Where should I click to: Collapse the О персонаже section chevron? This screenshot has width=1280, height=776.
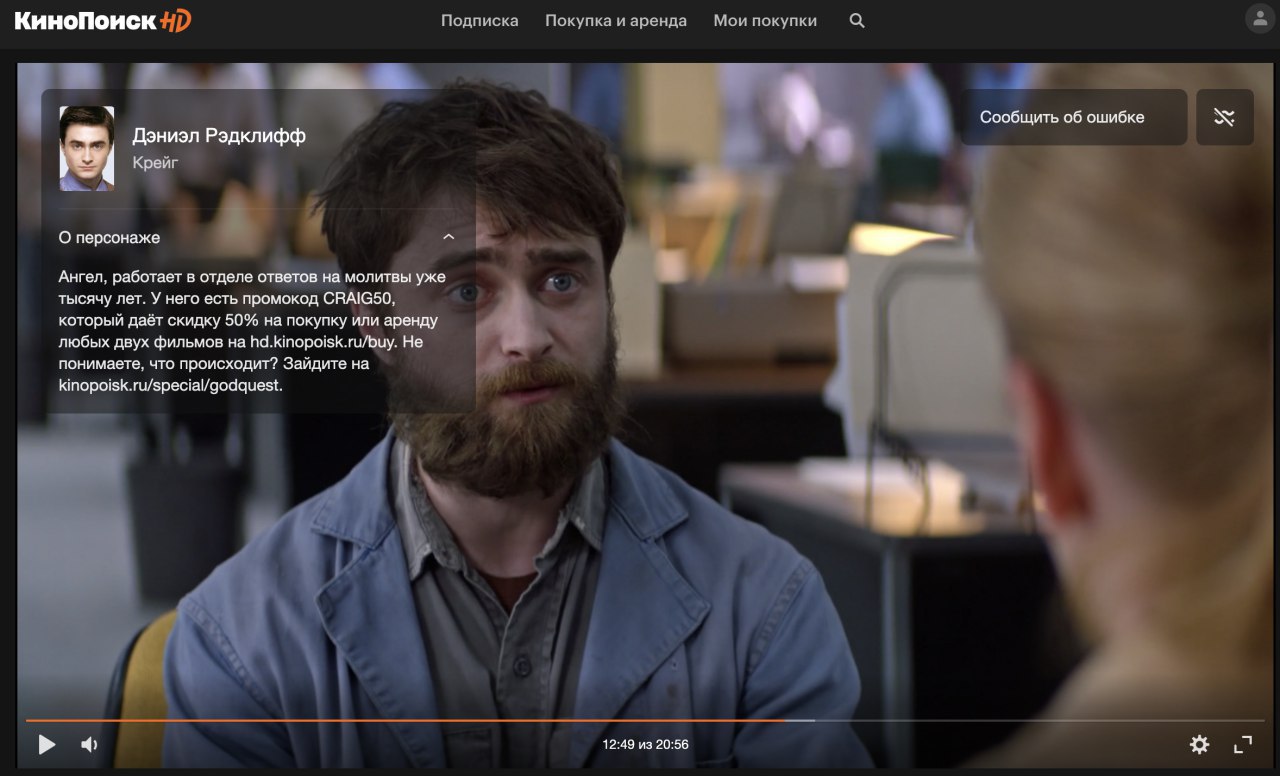[x=449, y=237]
